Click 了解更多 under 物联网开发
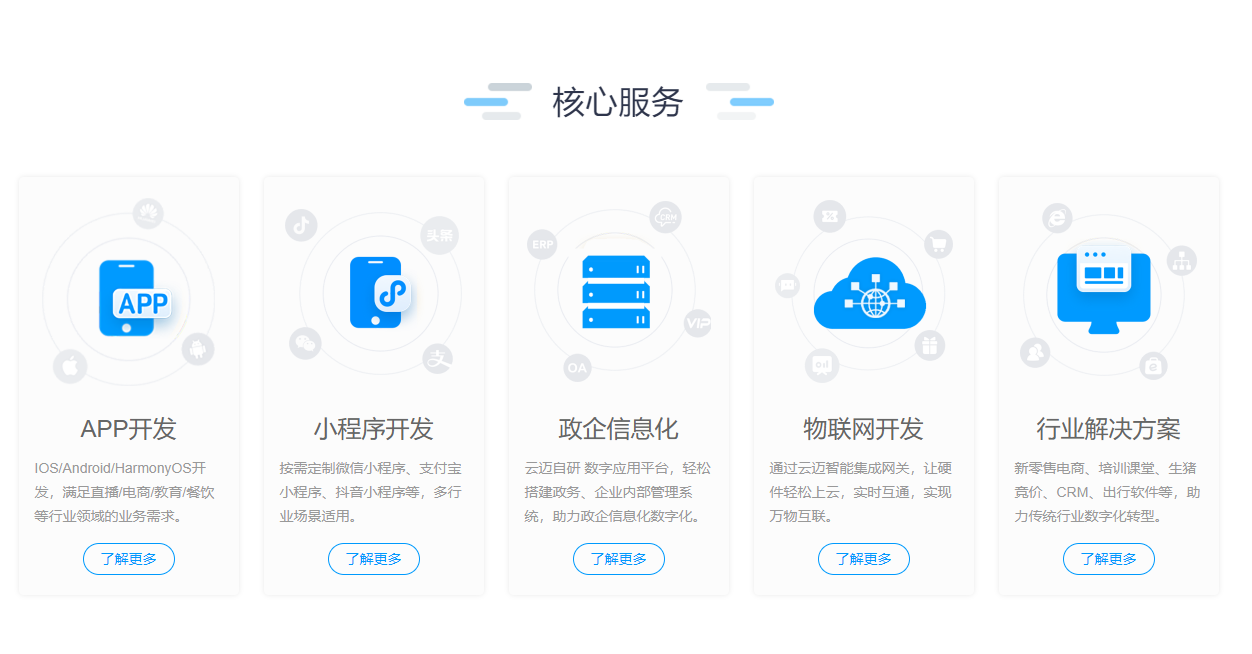 click(x=864, y=559)
